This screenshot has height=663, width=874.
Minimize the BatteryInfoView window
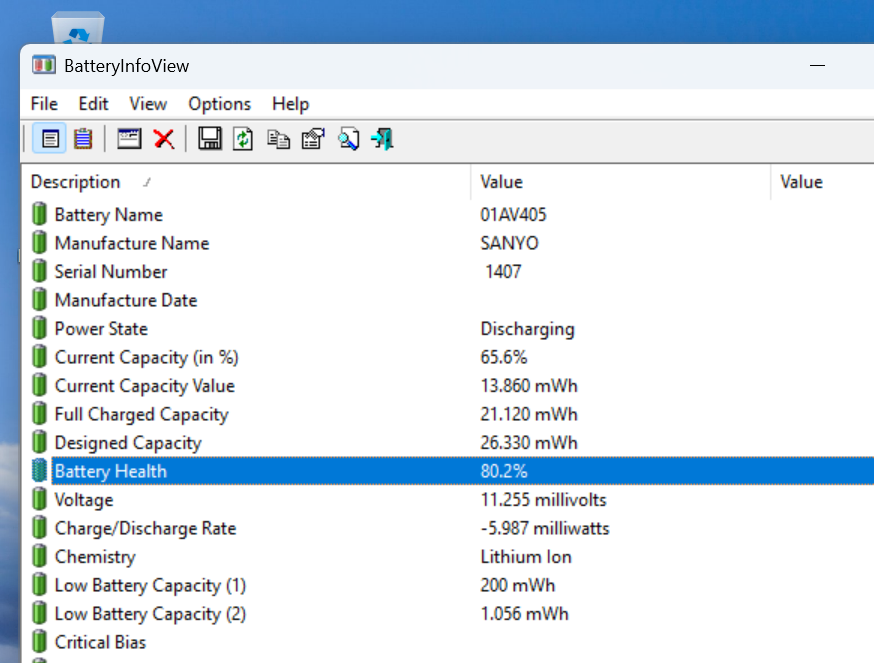click(x=817, y=66)
